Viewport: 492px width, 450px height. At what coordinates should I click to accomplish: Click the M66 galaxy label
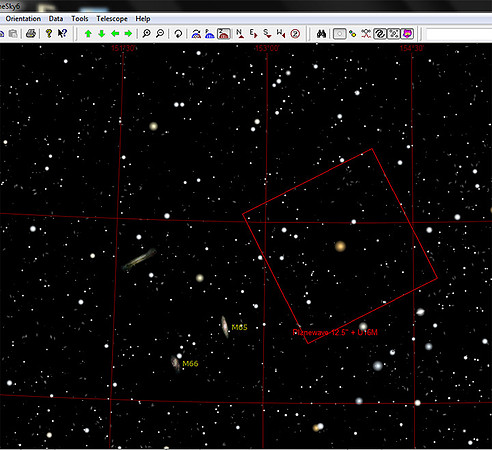click(190, 363)
